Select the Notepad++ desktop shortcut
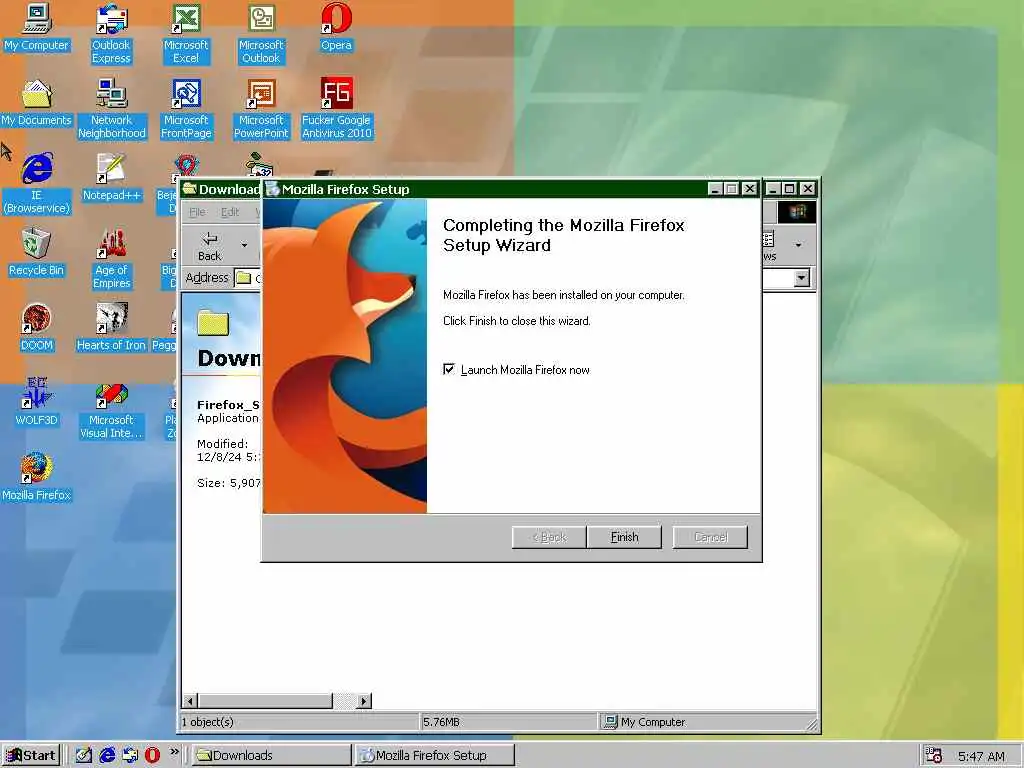1024x768 pixels. pos(112,178)
